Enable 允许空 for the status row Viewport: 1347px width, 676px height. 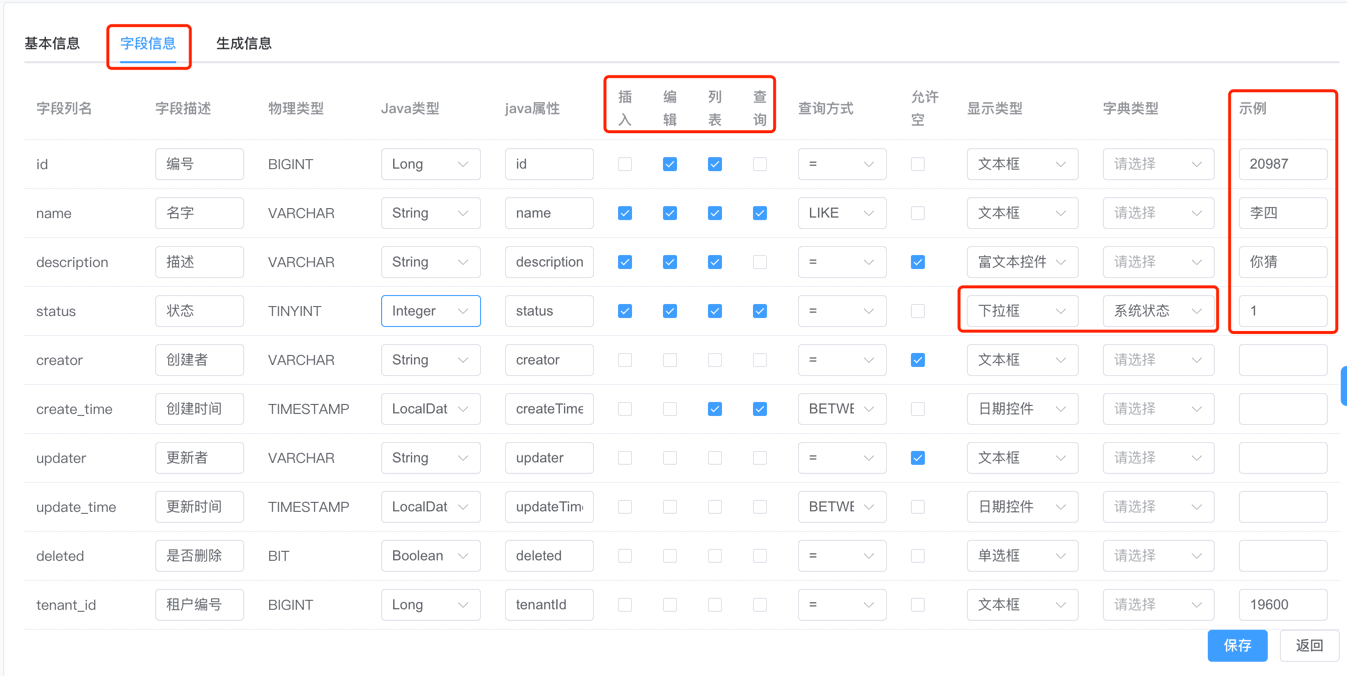[x=917, y=310]
